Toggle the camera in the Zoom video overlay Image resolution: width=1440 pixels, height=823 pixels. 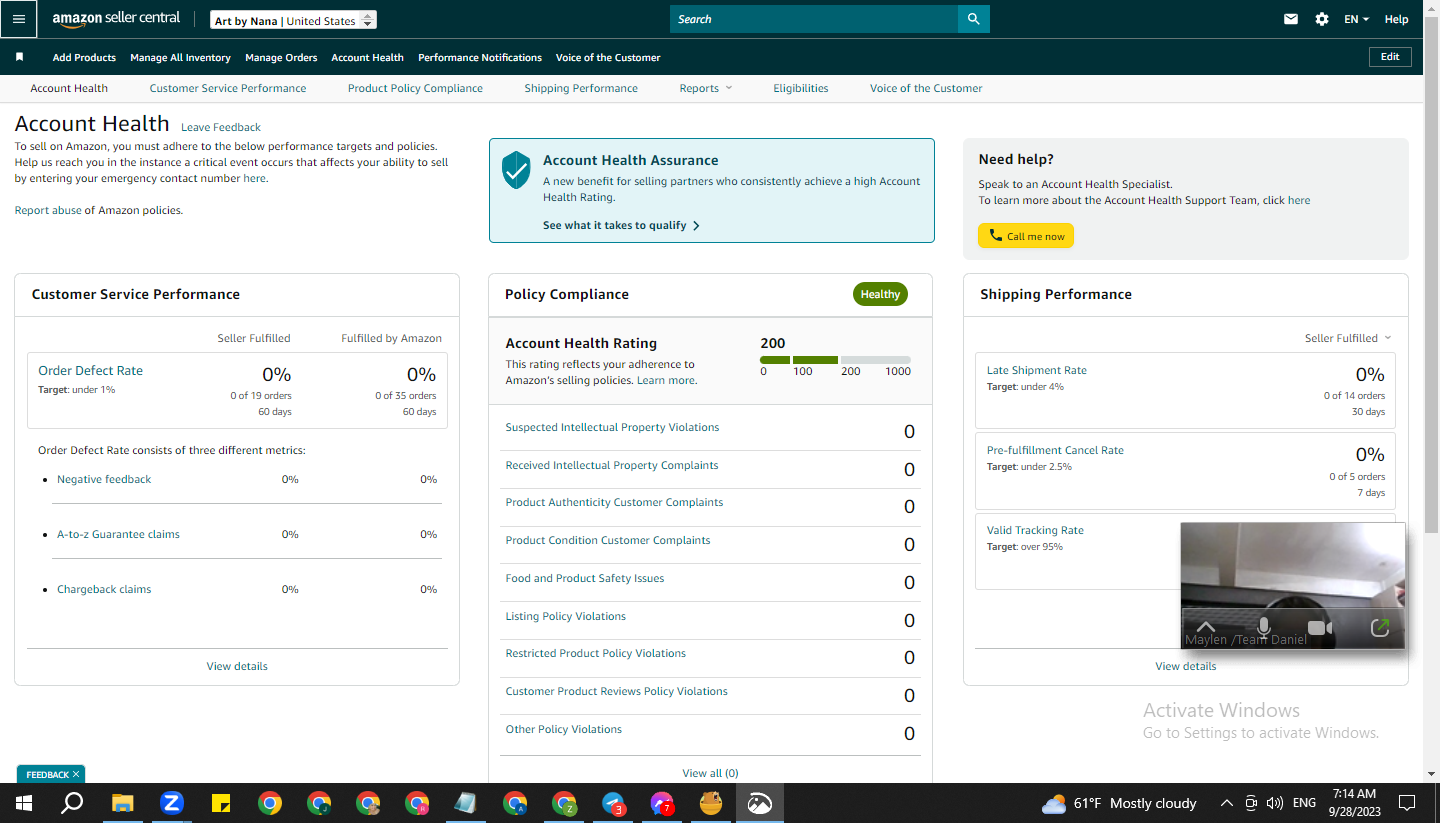pyautogui.click(x=1320, y=628)
